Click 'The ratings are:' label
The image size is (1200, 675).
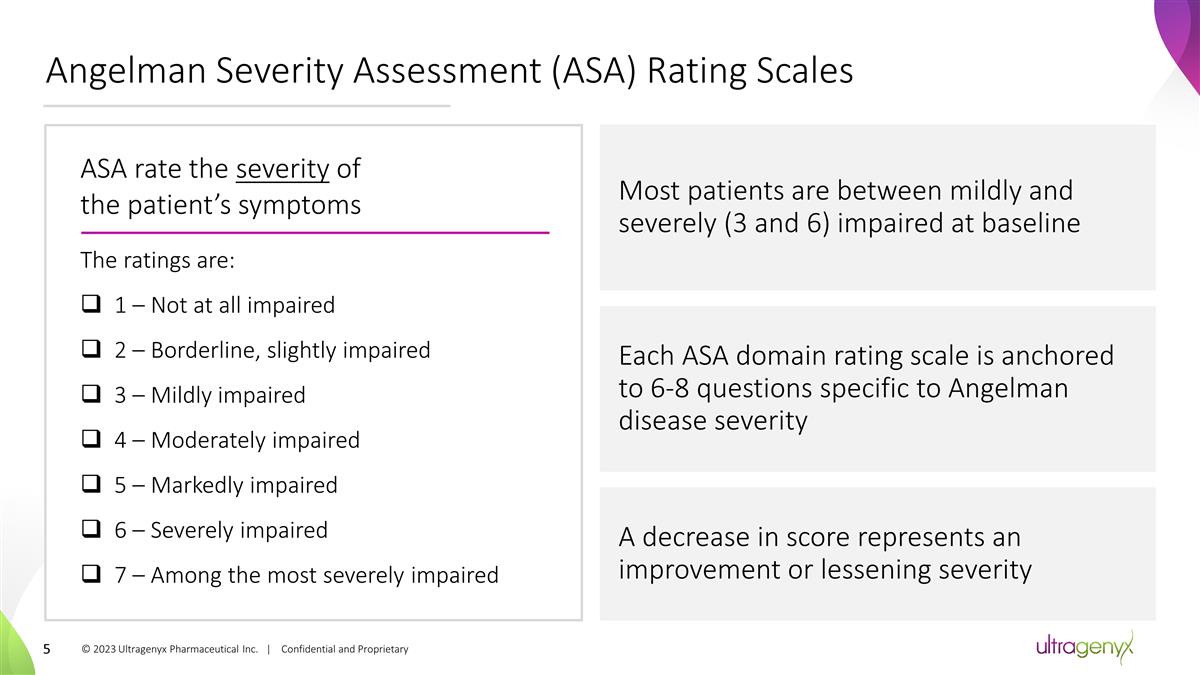tap(157, 261)
